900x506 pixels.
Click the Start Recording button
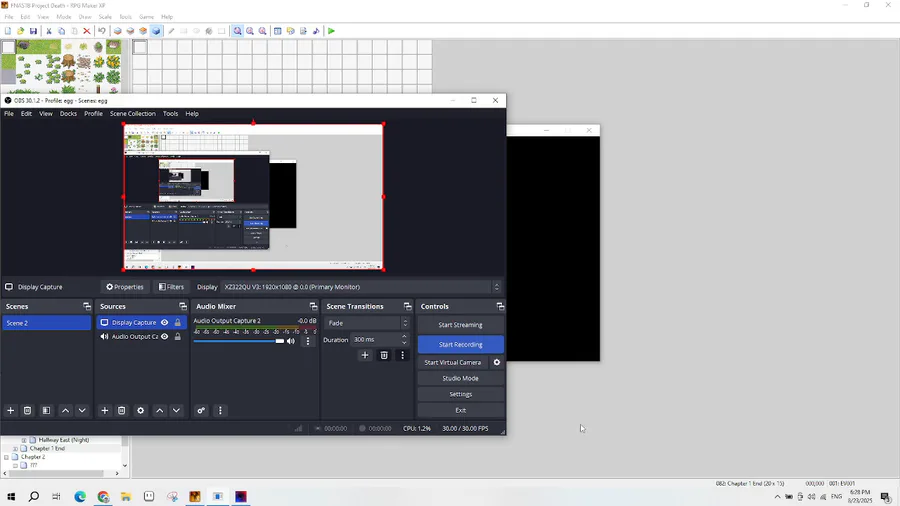coord(460,344)
